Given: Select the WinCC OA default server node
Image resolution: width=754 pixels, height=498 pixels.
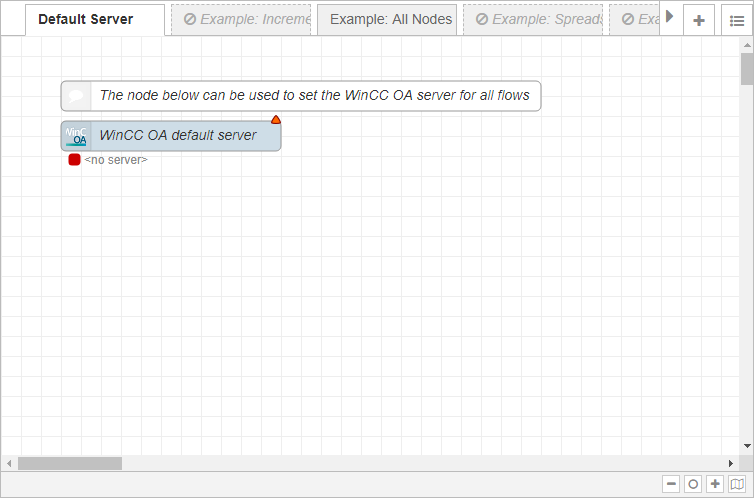Looking at the screenshot, I should tap(171, 136).
